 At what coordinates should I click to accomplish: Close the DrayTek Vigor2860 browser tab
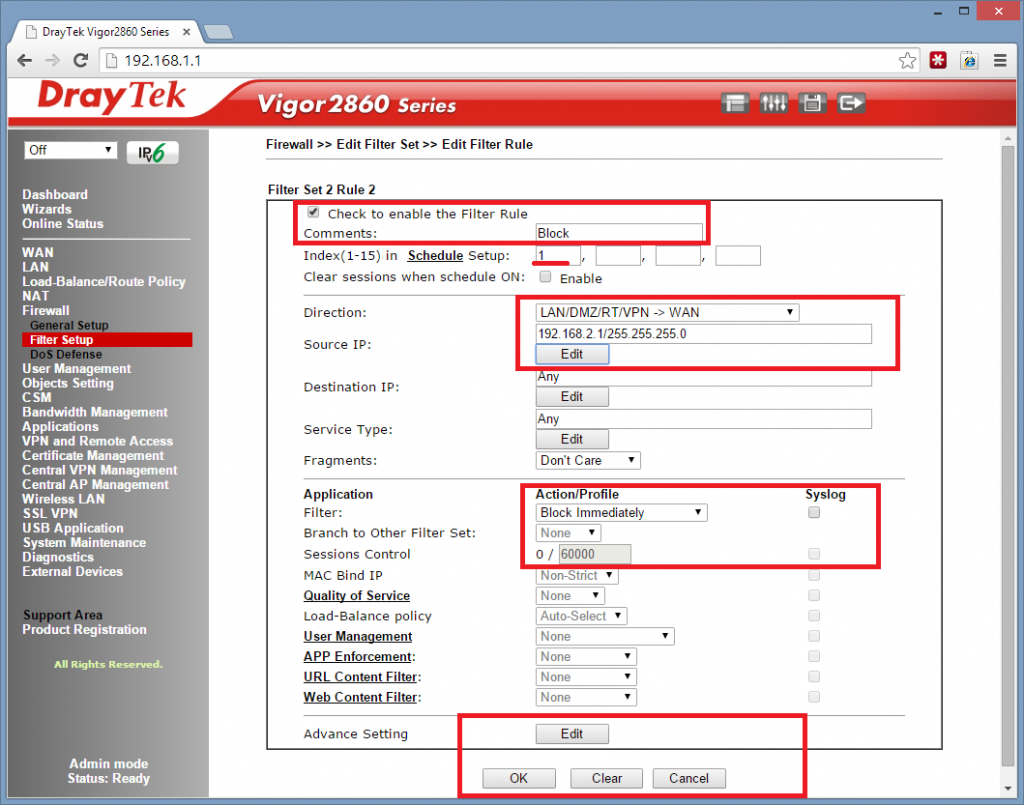pyautogui.click(x=186, y=31)
